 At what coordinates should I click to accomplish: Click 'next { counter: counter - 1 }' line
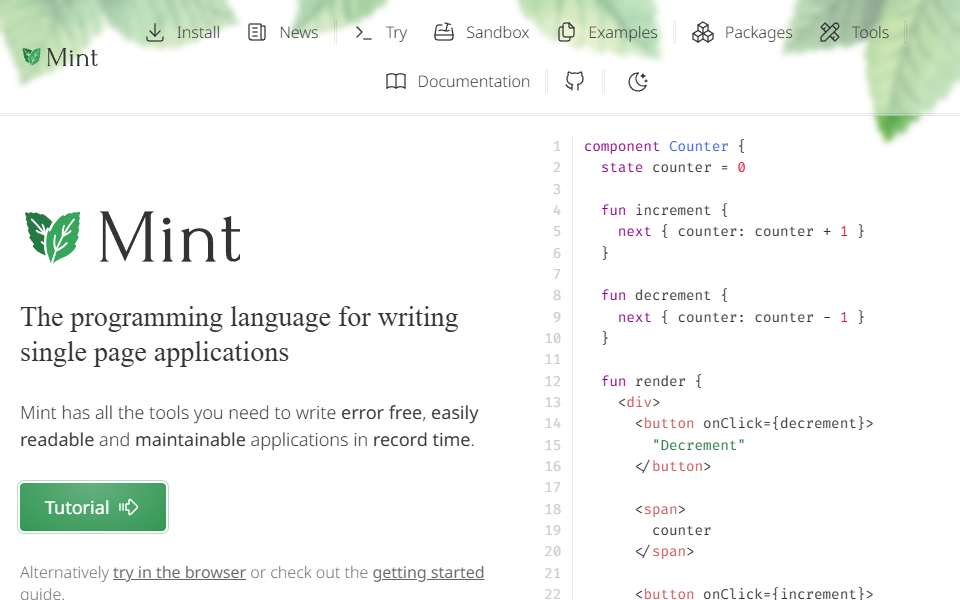(741, 317)
